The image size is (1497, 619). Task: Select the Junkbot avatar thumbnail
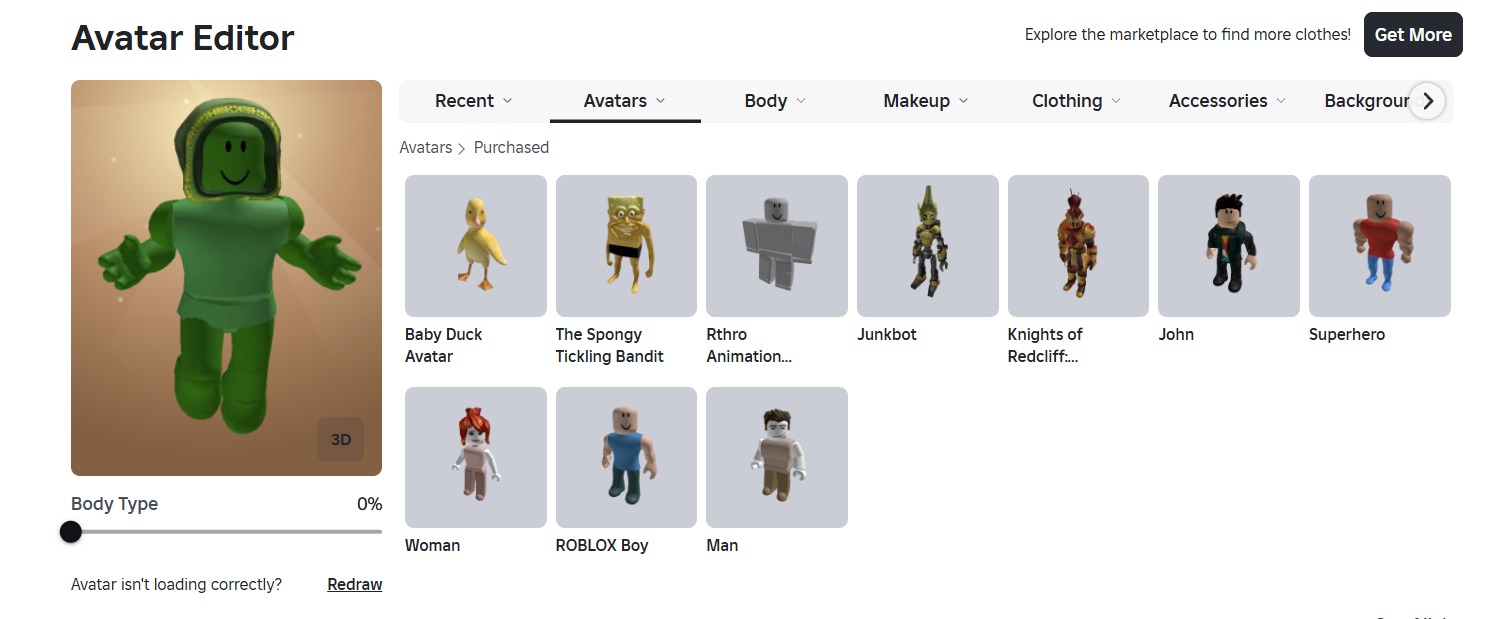(x=928, y=246)
